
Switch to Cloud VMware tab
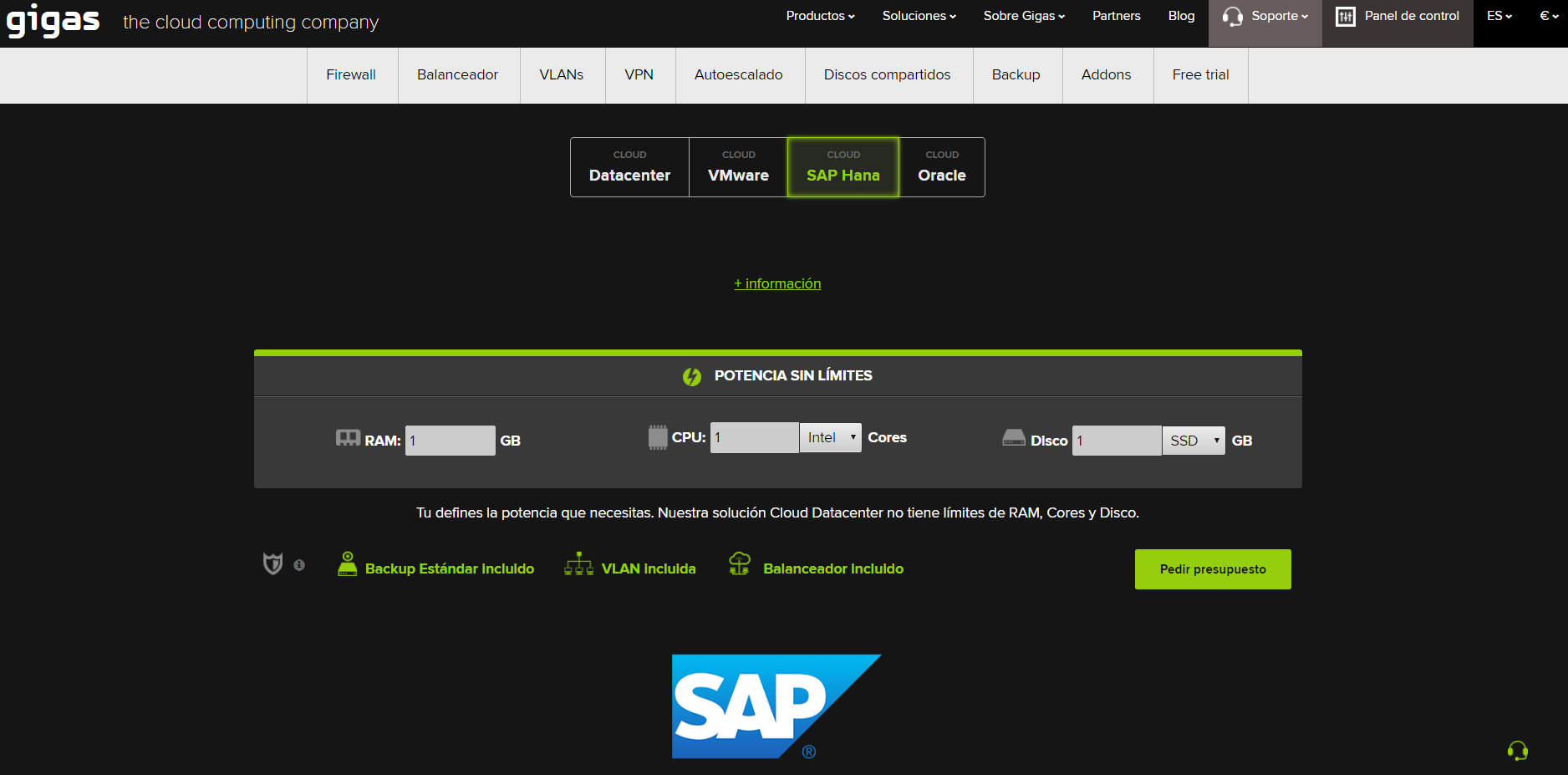click(738, 167)
